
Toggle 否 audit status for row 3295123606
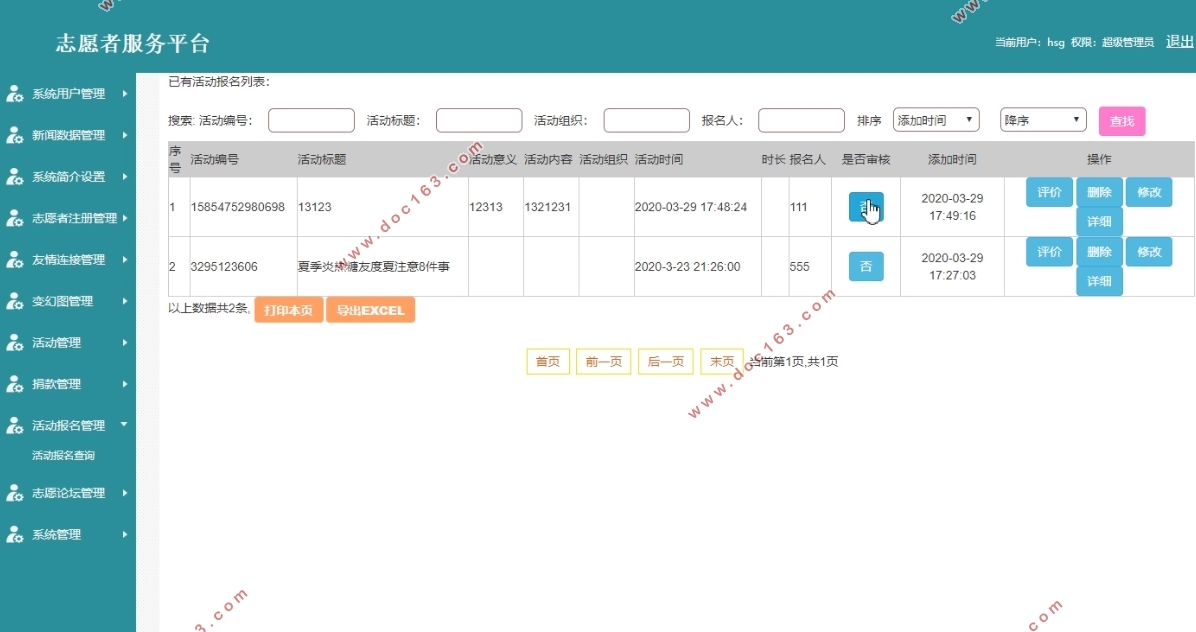pyautogui.click(x=866, y=266)
